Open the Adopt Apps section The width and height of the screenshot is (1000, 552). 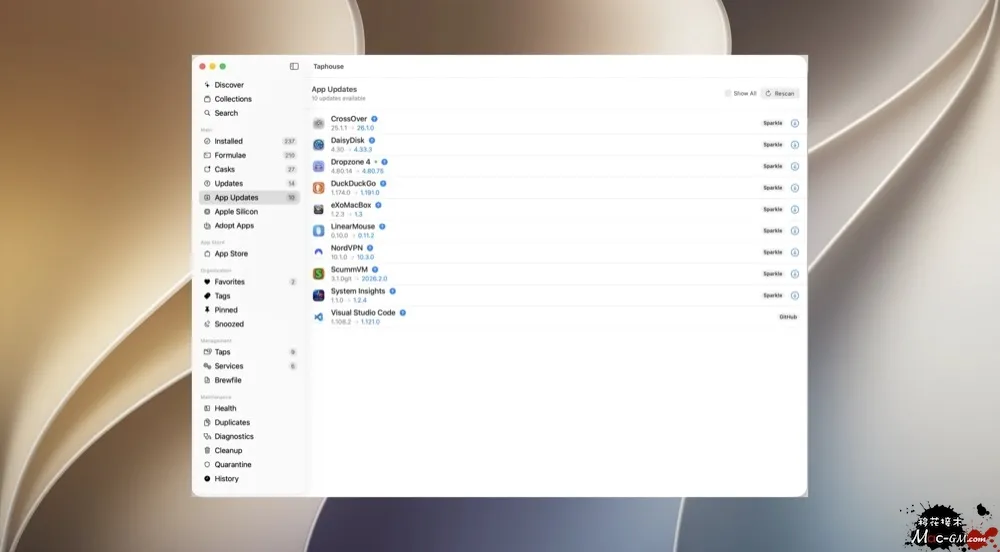(249, 226)
